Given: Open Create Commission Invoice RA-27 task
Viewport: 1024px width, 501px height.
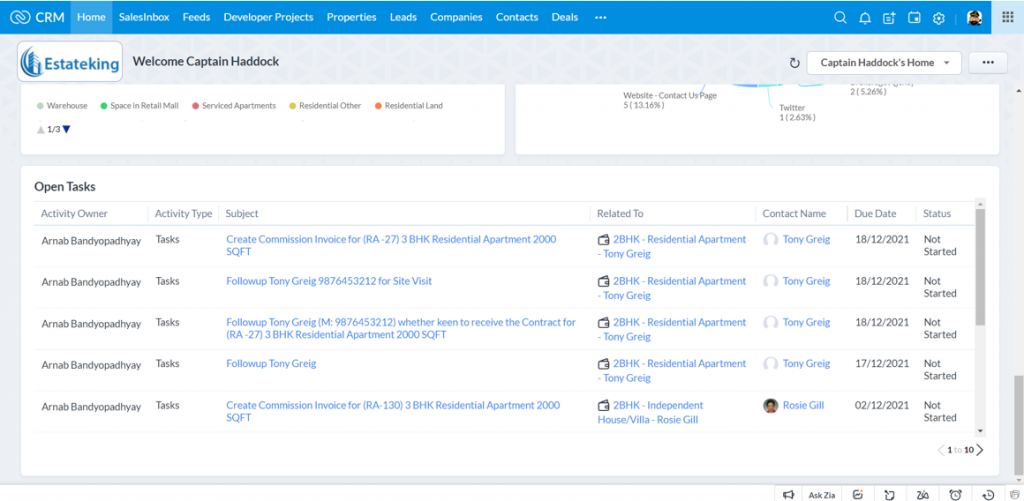Looking at the screenshot, I should (x=391, y=246).
